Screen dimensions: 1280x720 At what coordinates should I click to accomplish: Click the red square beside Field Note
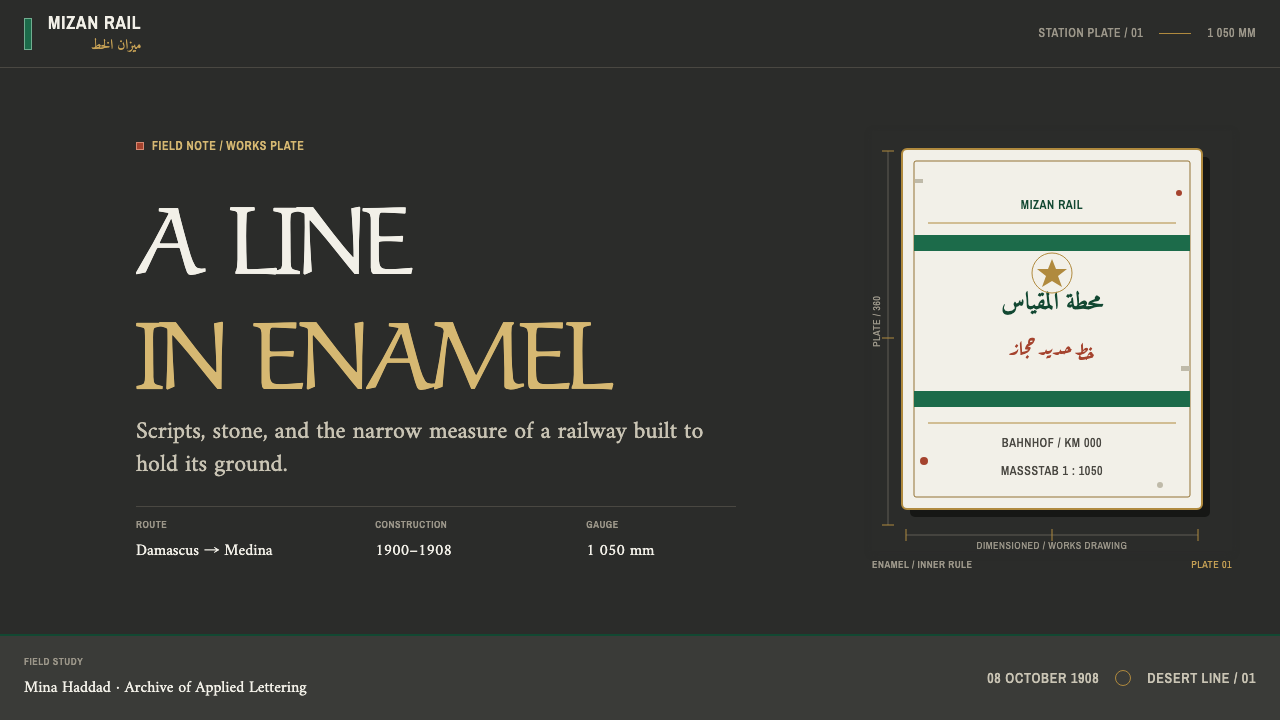pyautogui.click(x=140, y=146)
